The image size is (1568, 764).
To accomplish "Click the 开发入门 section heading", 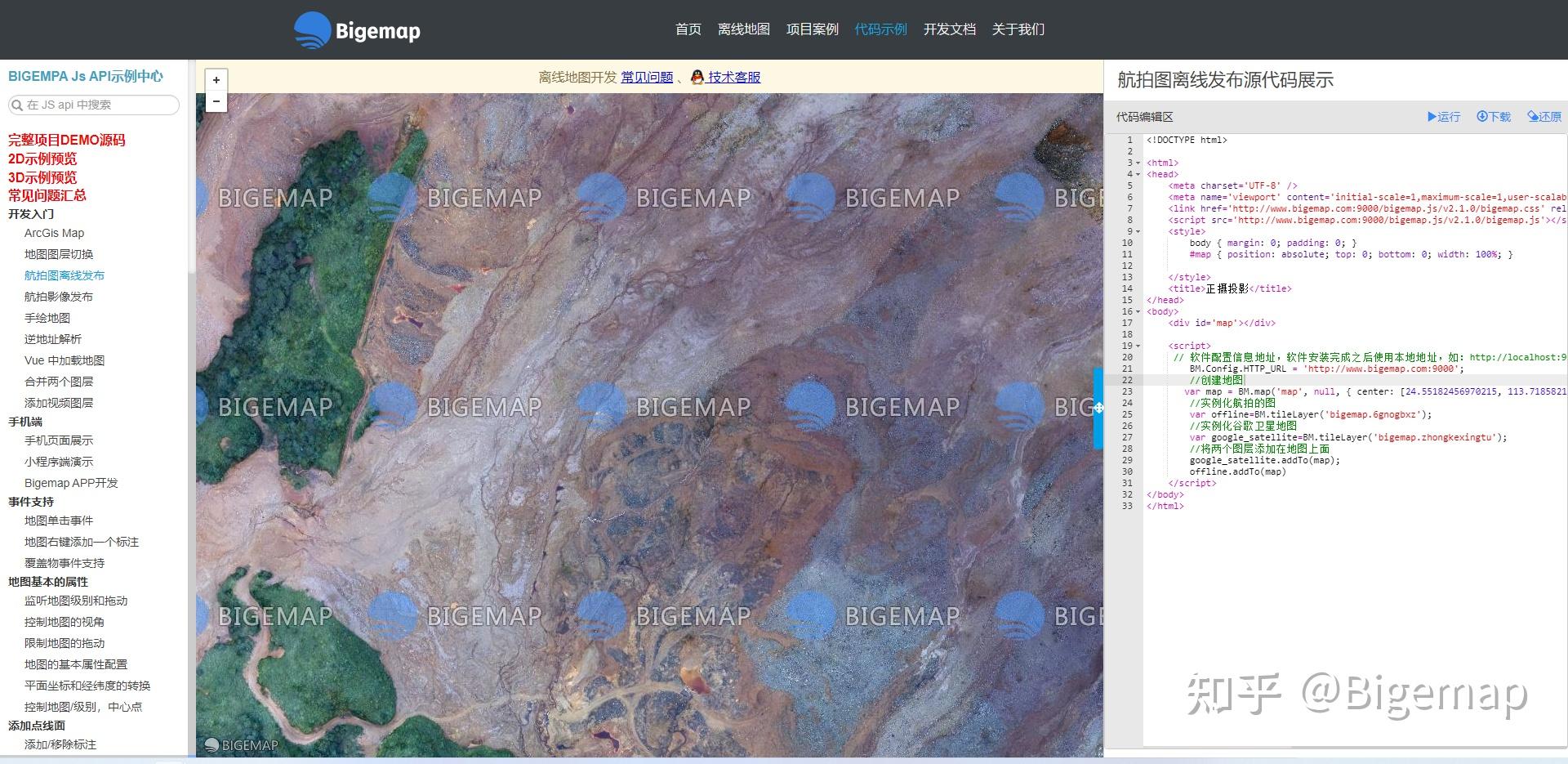I will (x=31, y=214).
